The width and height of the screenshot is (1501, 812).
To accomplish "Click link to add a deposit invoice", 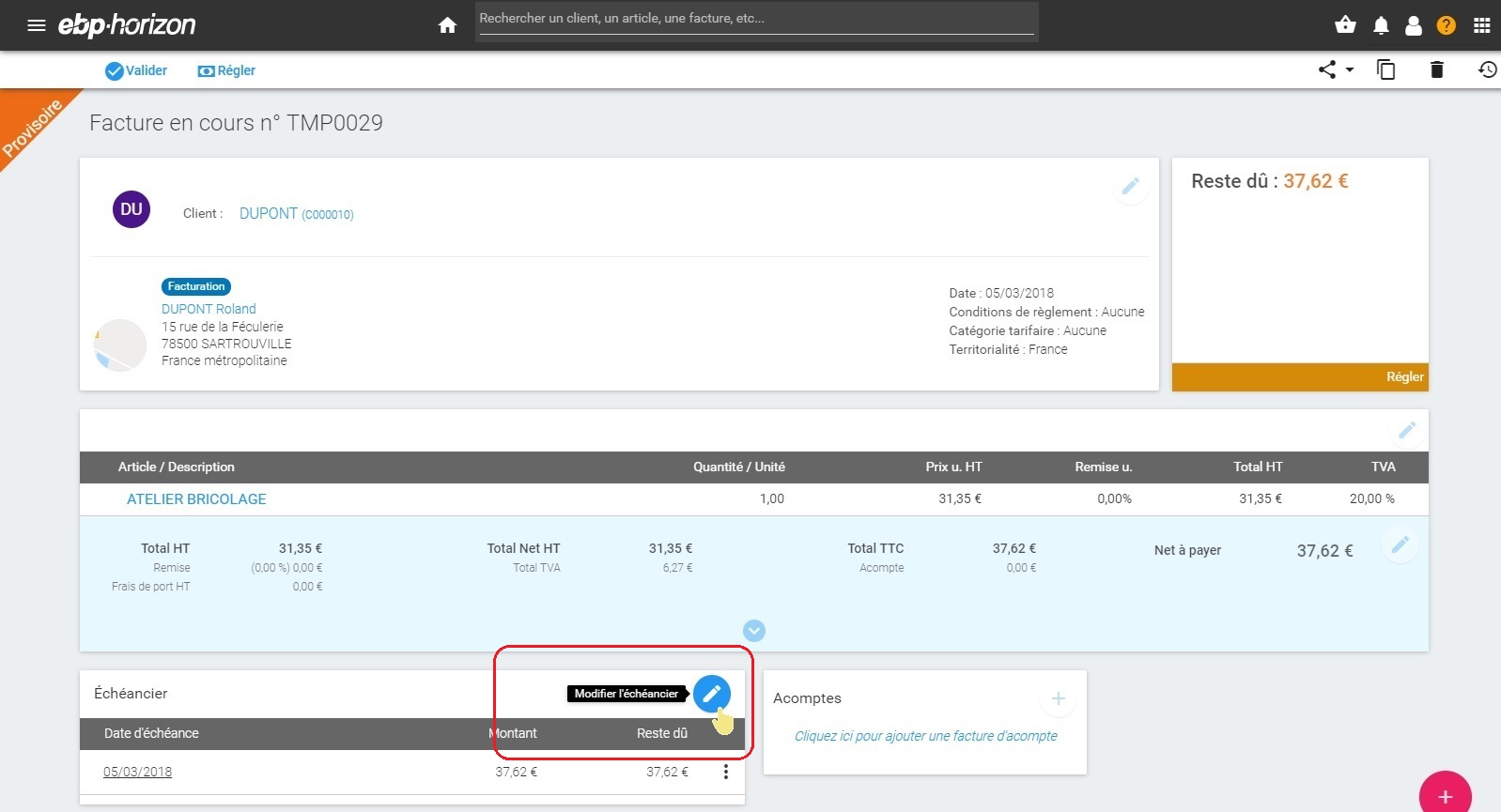I will (925, 736).
